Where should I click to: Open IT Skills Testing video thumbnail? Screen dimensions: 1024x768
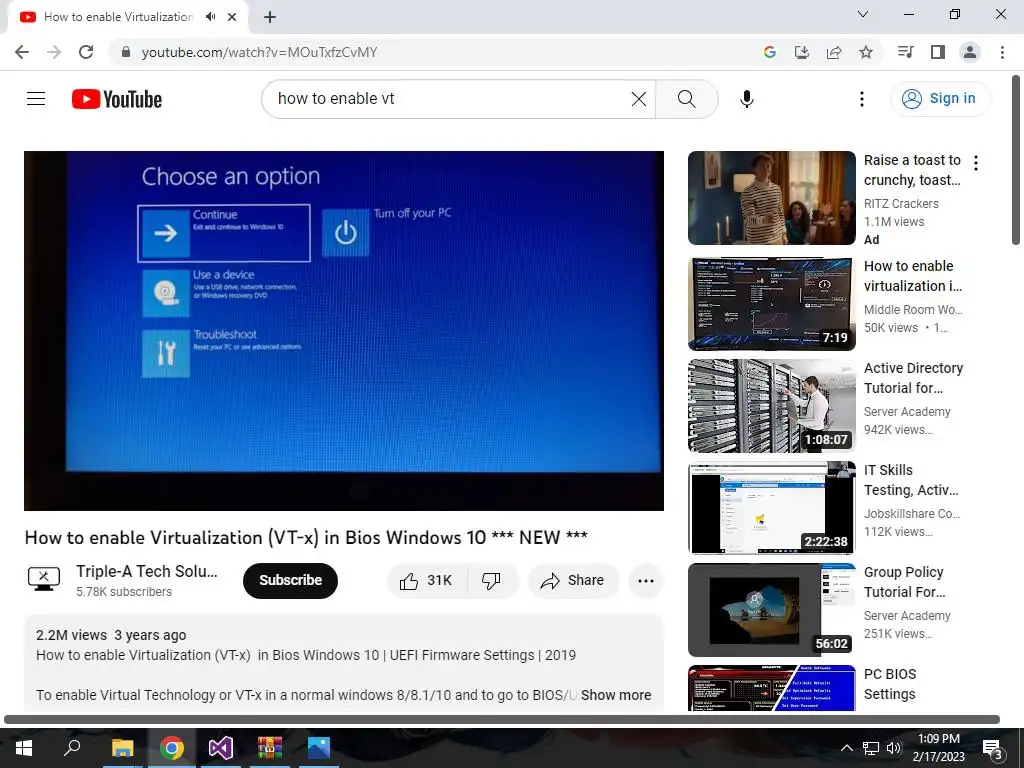pyautogui.click(x=771, y=507)
